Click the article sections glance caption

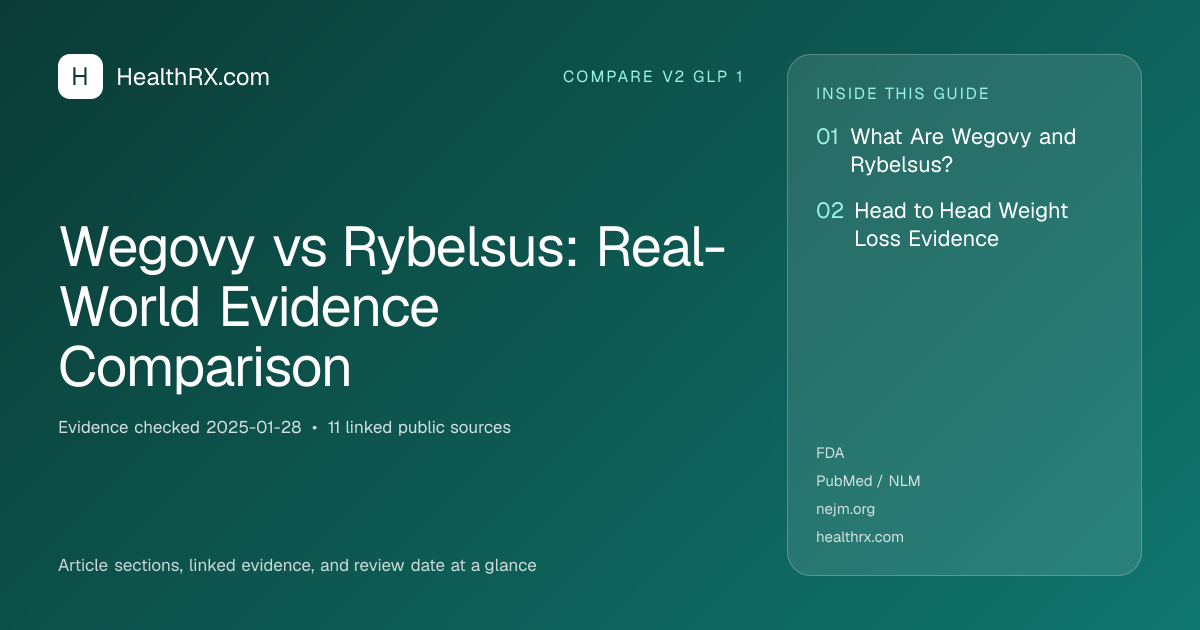point(297,566)
